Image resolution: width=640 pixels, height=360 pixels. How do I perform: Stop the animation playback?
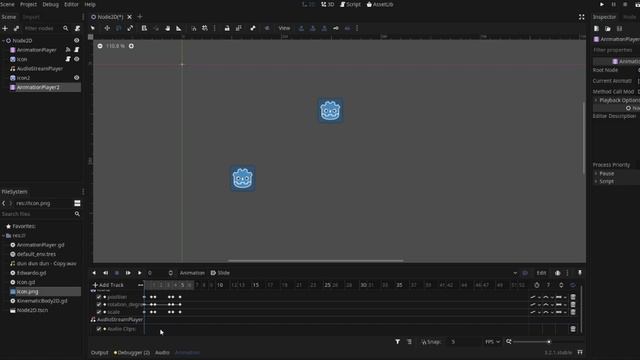tap(117, 273)
